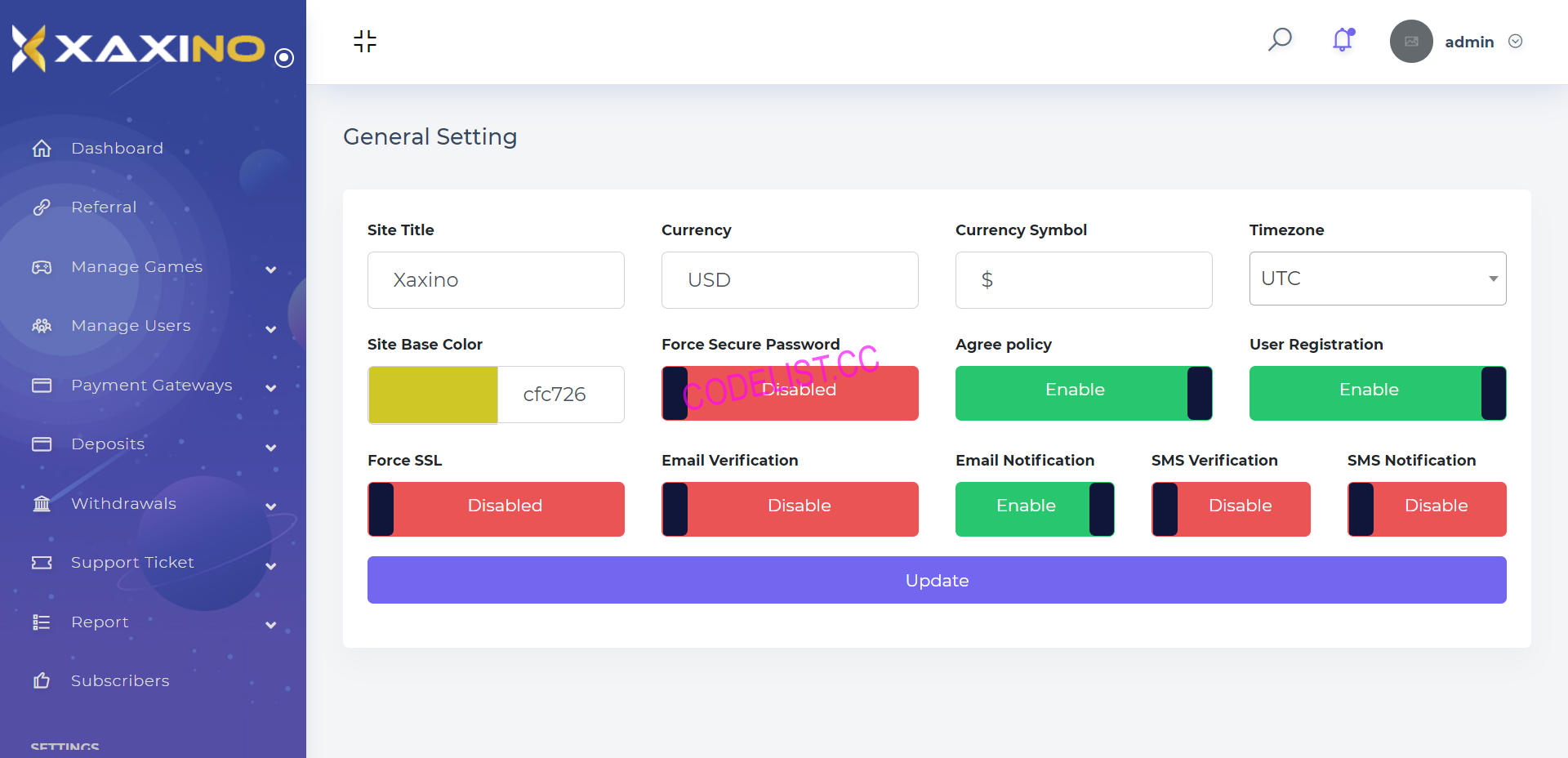Click the Dashboard home icon

click(x=42, y=149)
